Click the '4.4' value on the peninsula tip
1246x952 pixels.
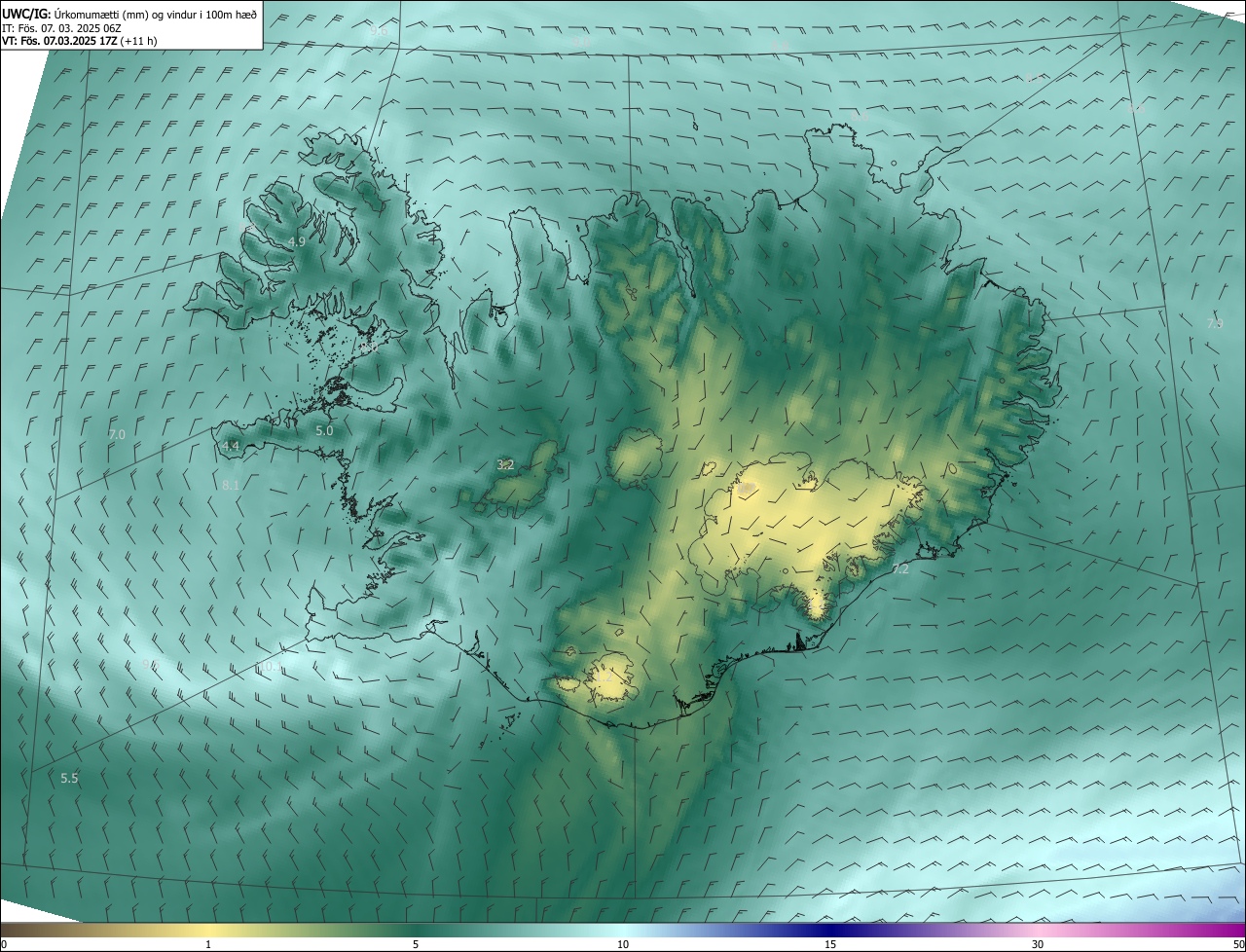click(231, 447)
